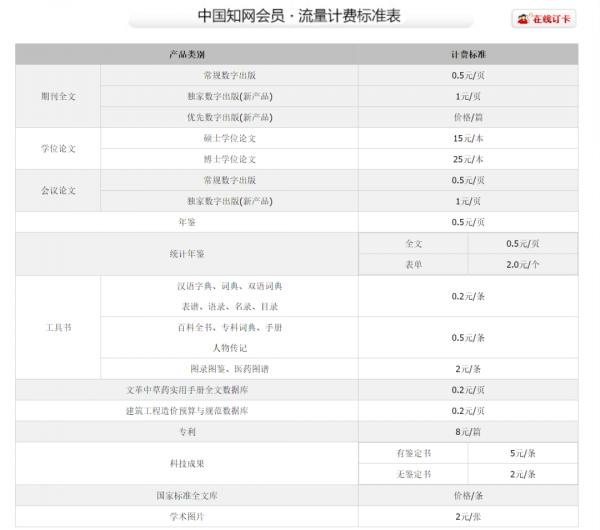
Task: Click the 科技成果 row label
Action: pos(187,464)
